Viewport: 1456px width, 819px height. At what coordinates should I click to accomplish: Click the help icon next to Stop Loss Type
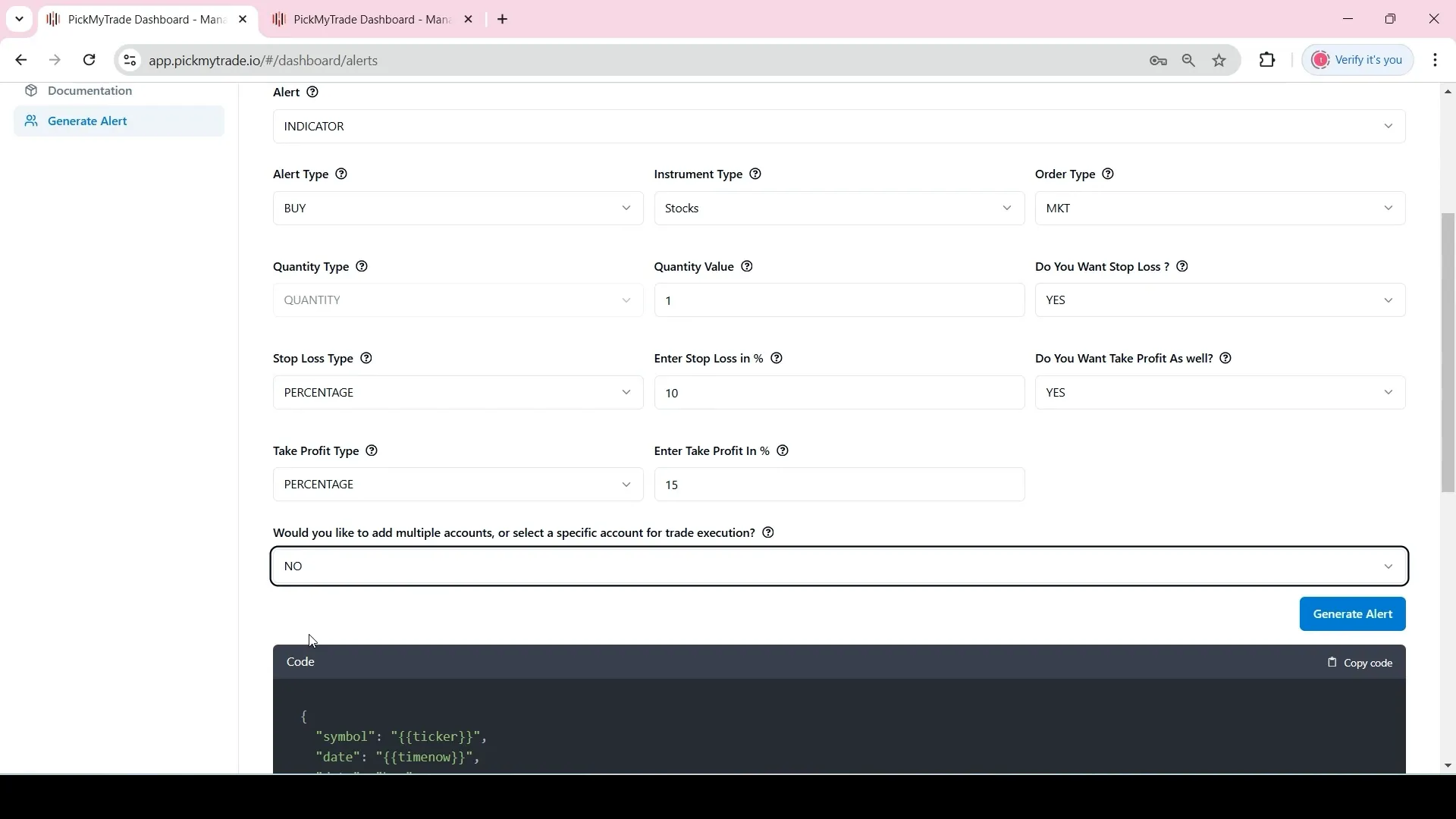366,358
